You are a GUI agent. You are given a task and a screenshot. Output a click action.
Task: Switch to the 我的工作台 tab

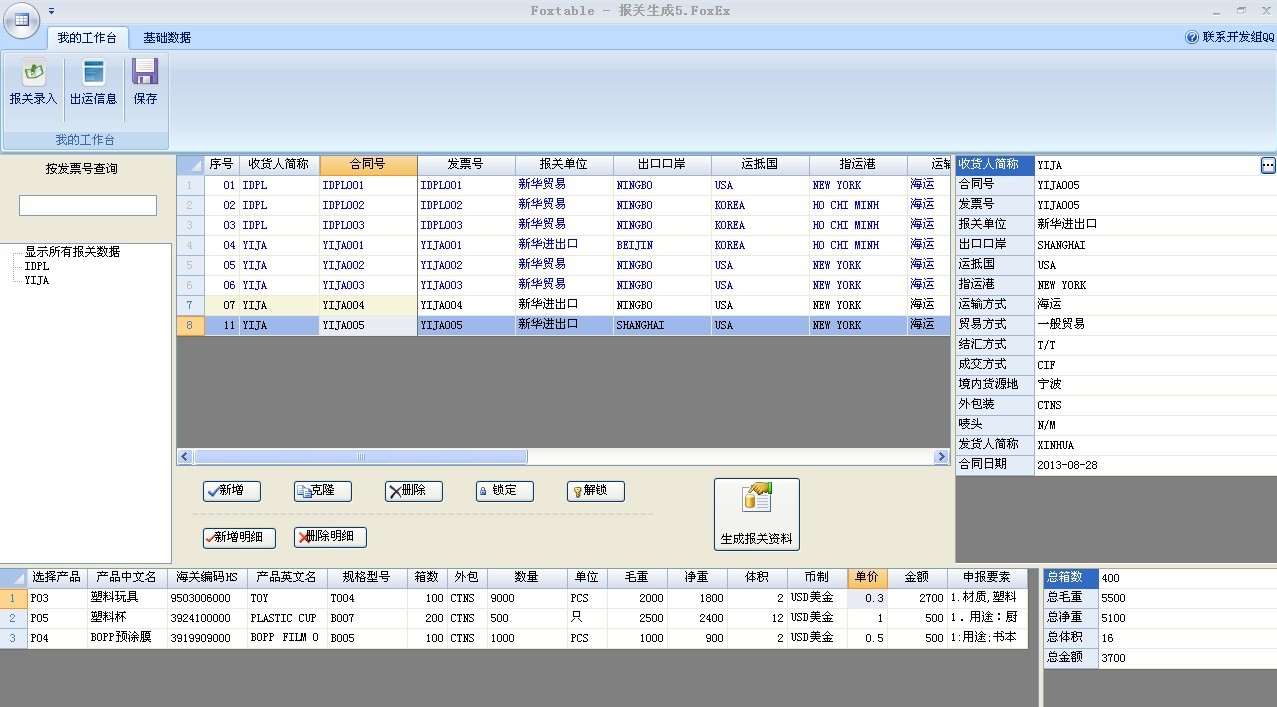point(87,38)
